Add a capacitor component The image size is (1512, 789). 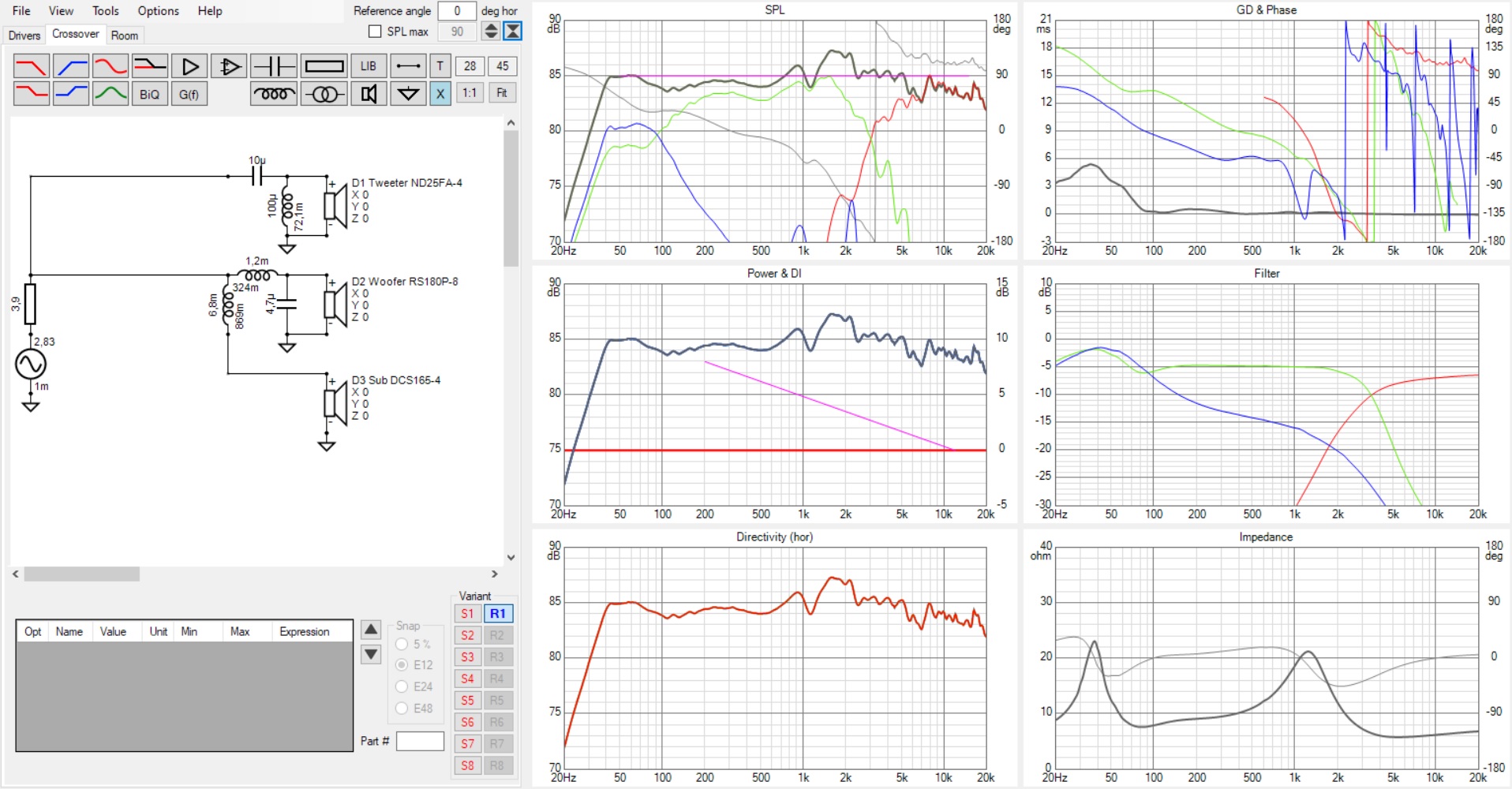pos(274,66)
